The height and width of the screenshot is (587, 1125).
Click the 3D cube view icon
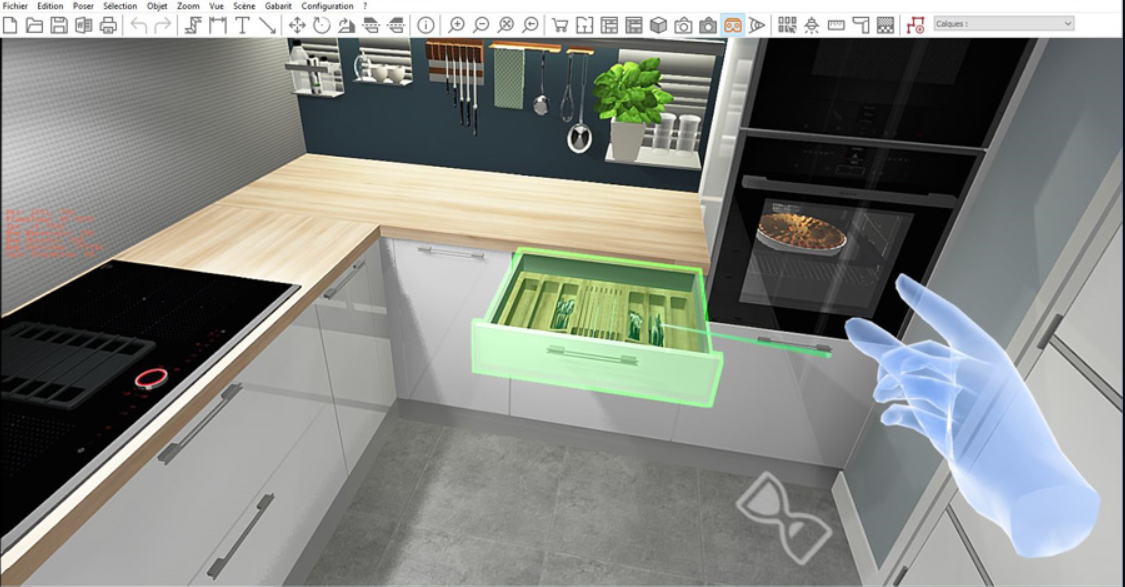pos(659,25)
